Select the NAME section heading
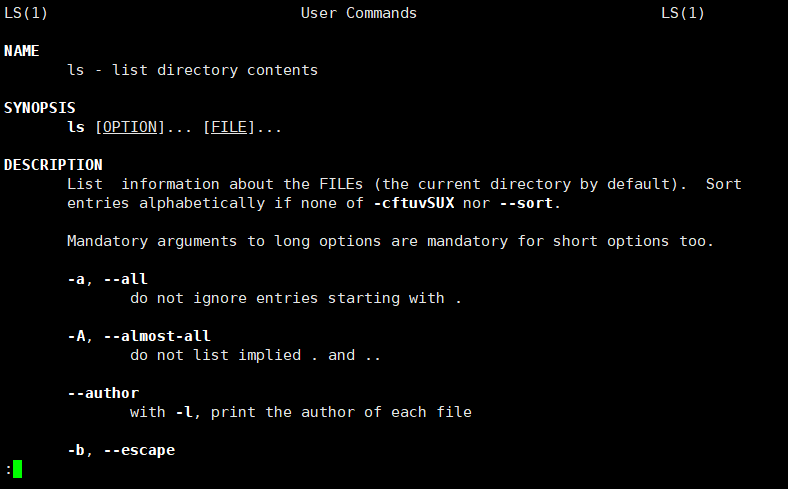Image resolution: width=788 pixels, height=489 pixels. coord(20,51)
